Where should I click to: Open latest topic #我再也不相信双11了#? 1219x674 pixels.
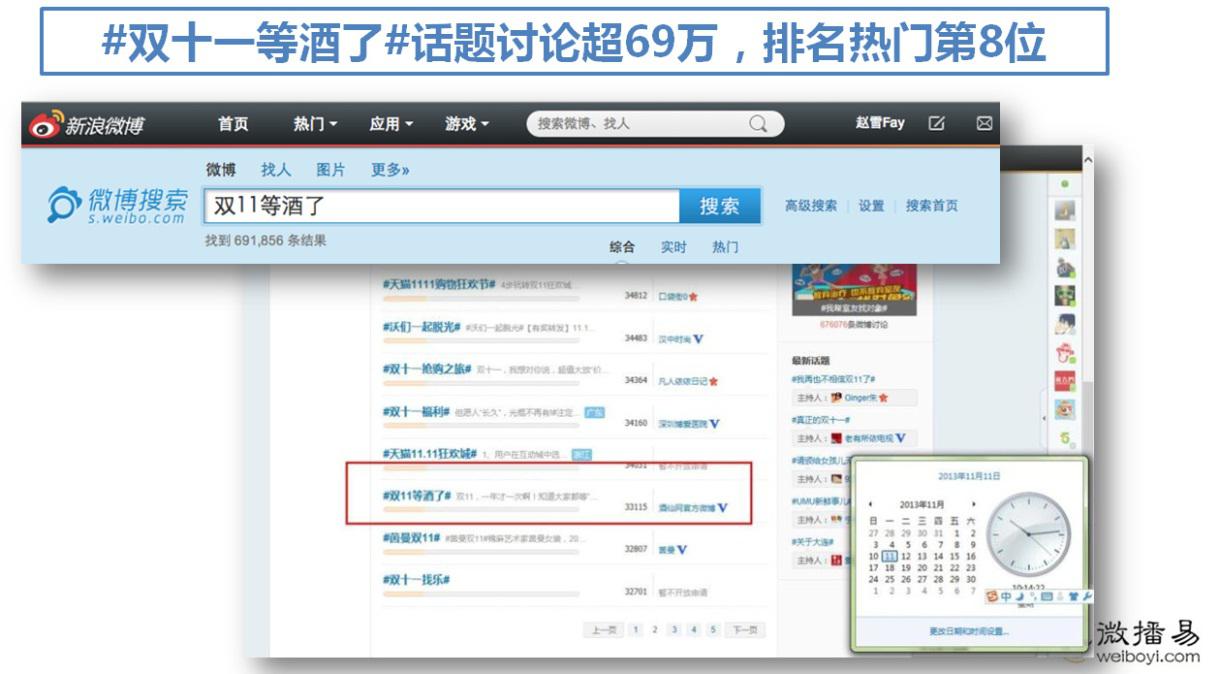pos(833,380)
